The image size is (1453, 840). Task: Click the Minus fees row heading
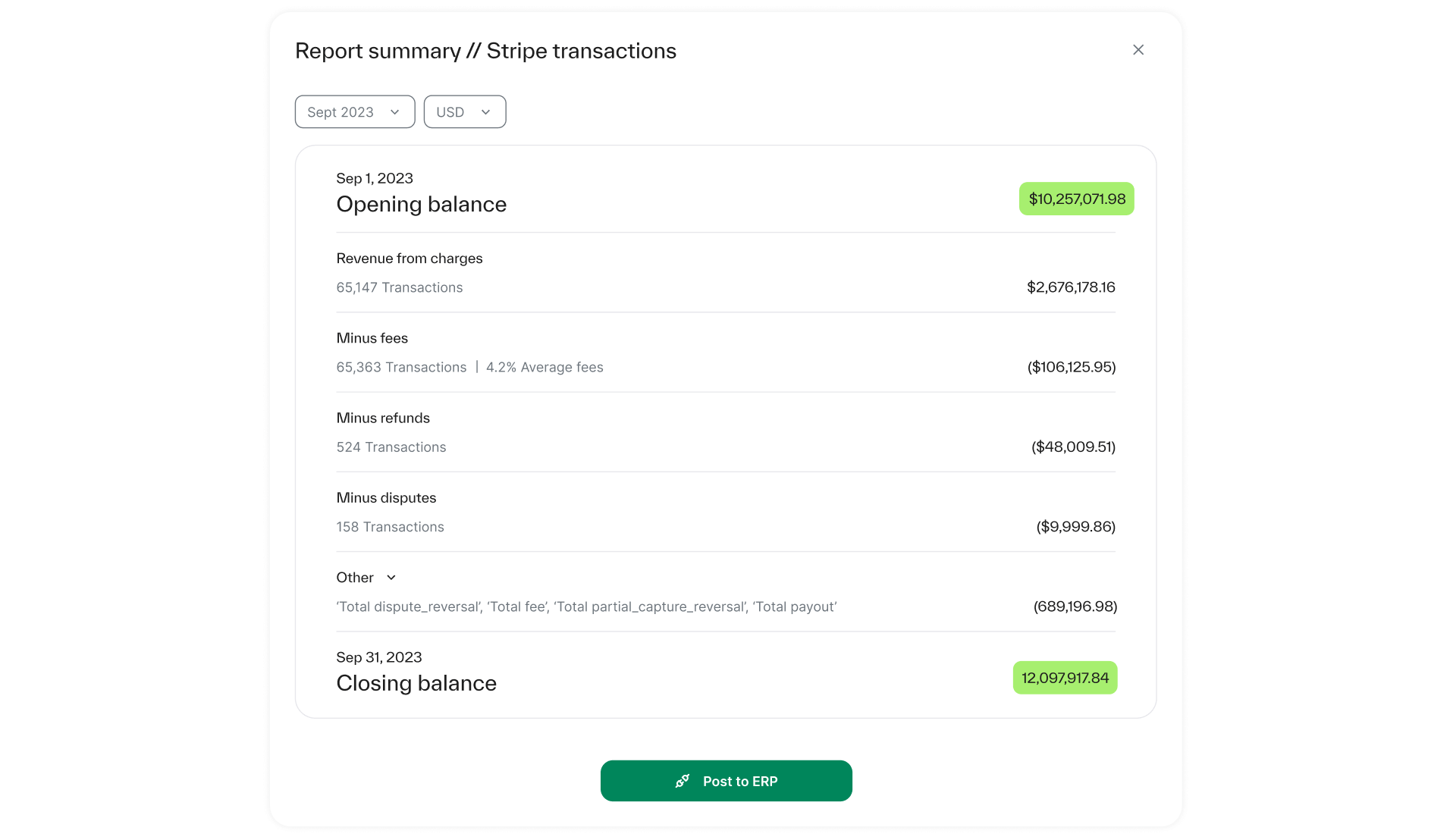tap(372, 338)
